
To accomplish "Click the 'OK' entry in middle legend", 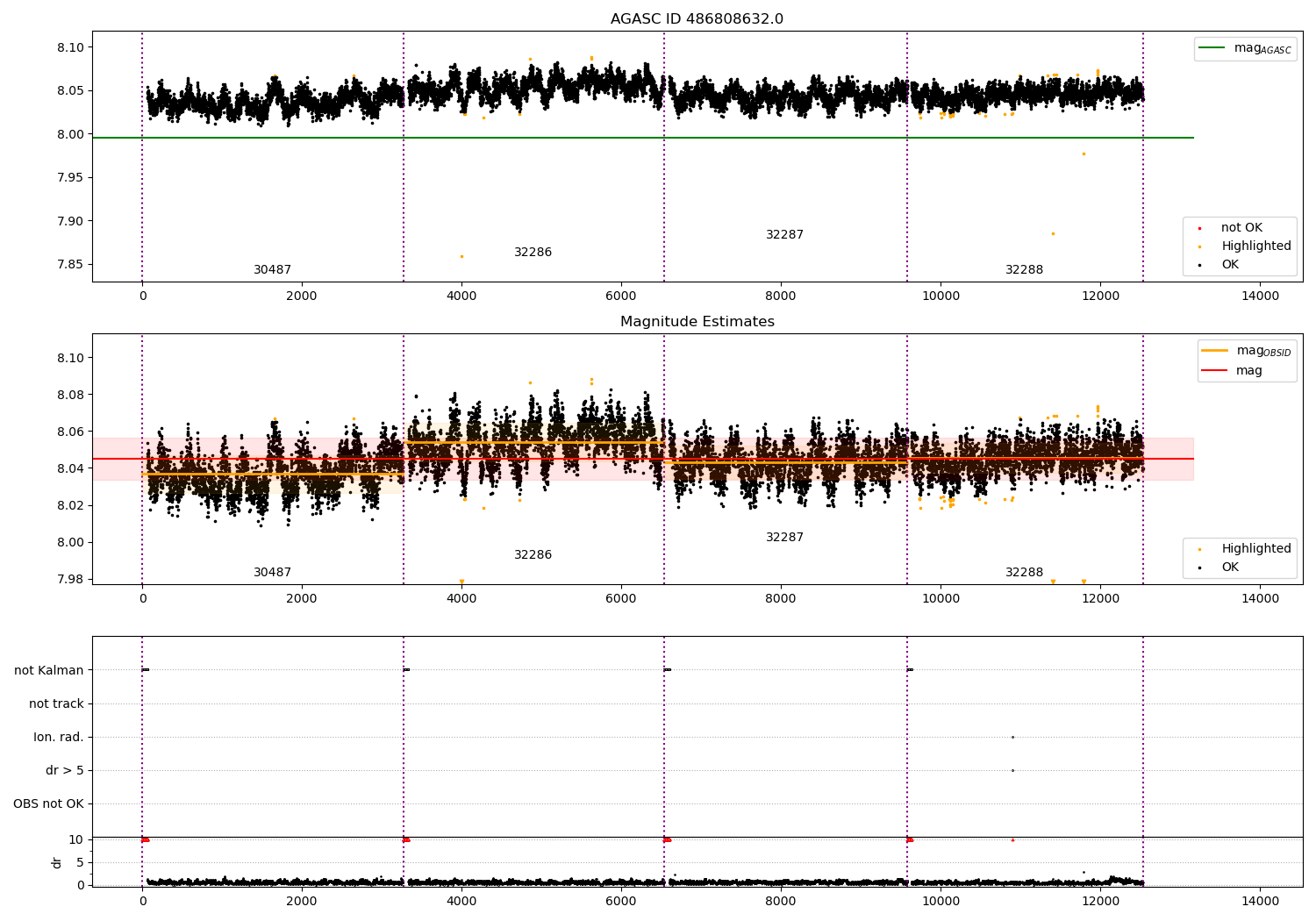I will pos(1229,568).
